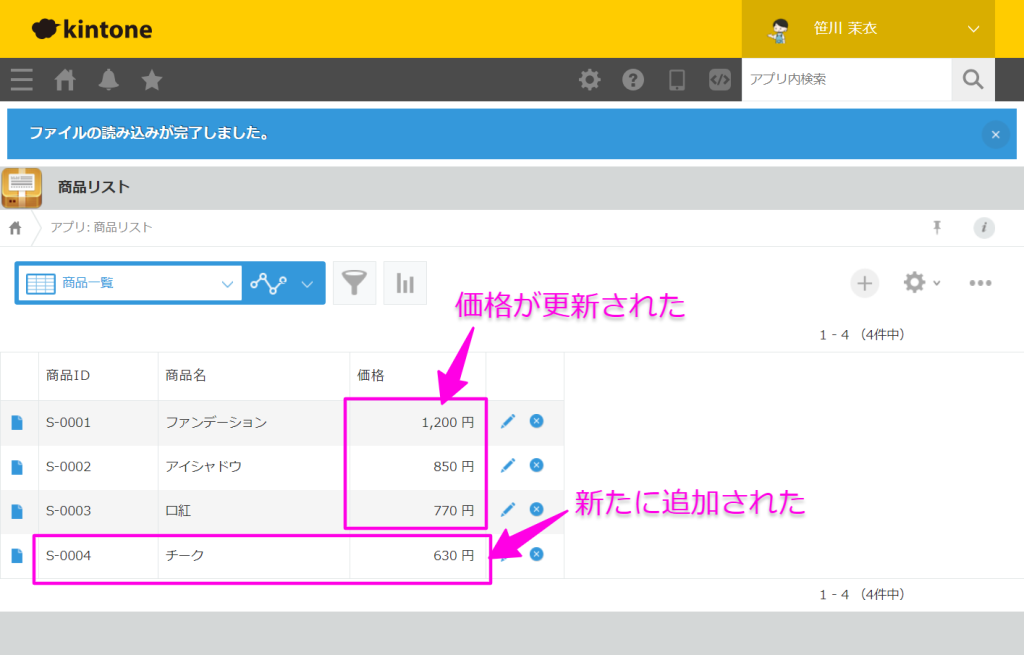
Task: Open the API code icon
Action: pos(720,80)
